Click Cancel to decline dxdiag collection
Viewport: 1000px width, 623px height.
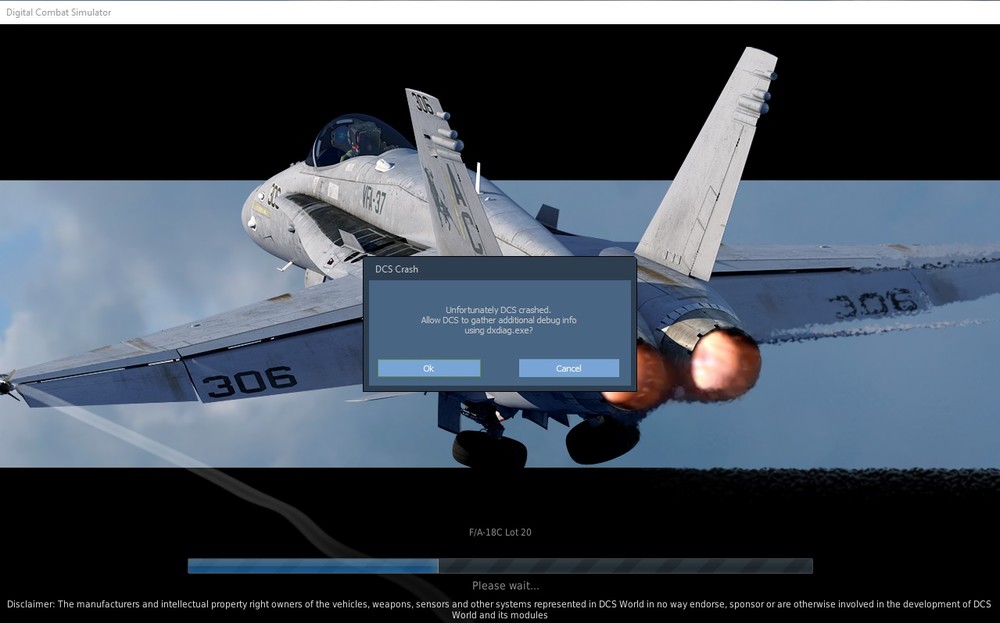(x=568, y=368)
